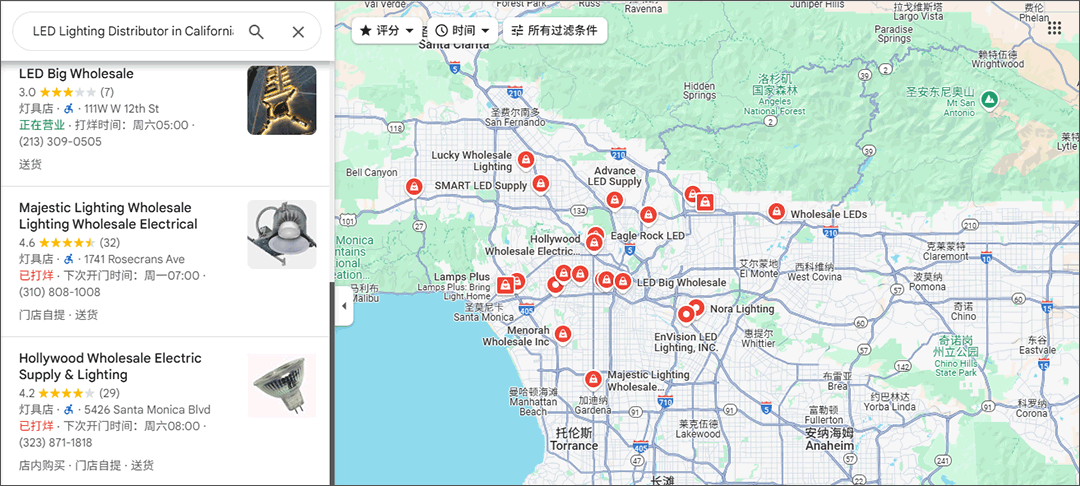Open 所有过滤条件 all filters button
This screenshot has height=486, width=1080.
[555, 31]
